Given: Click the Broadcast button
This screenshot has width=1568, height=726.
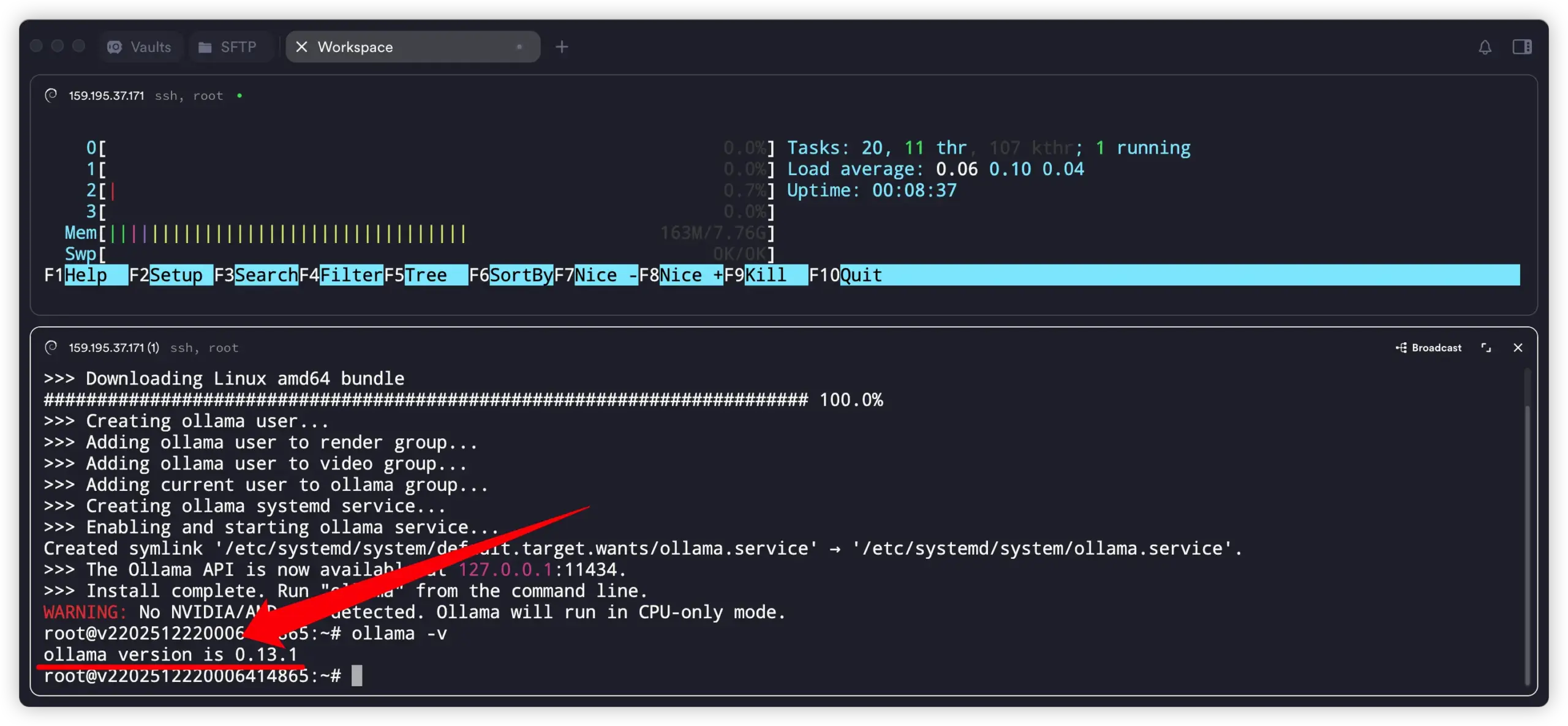Looking at the screenshot, I should click(x=1429, y=348).
